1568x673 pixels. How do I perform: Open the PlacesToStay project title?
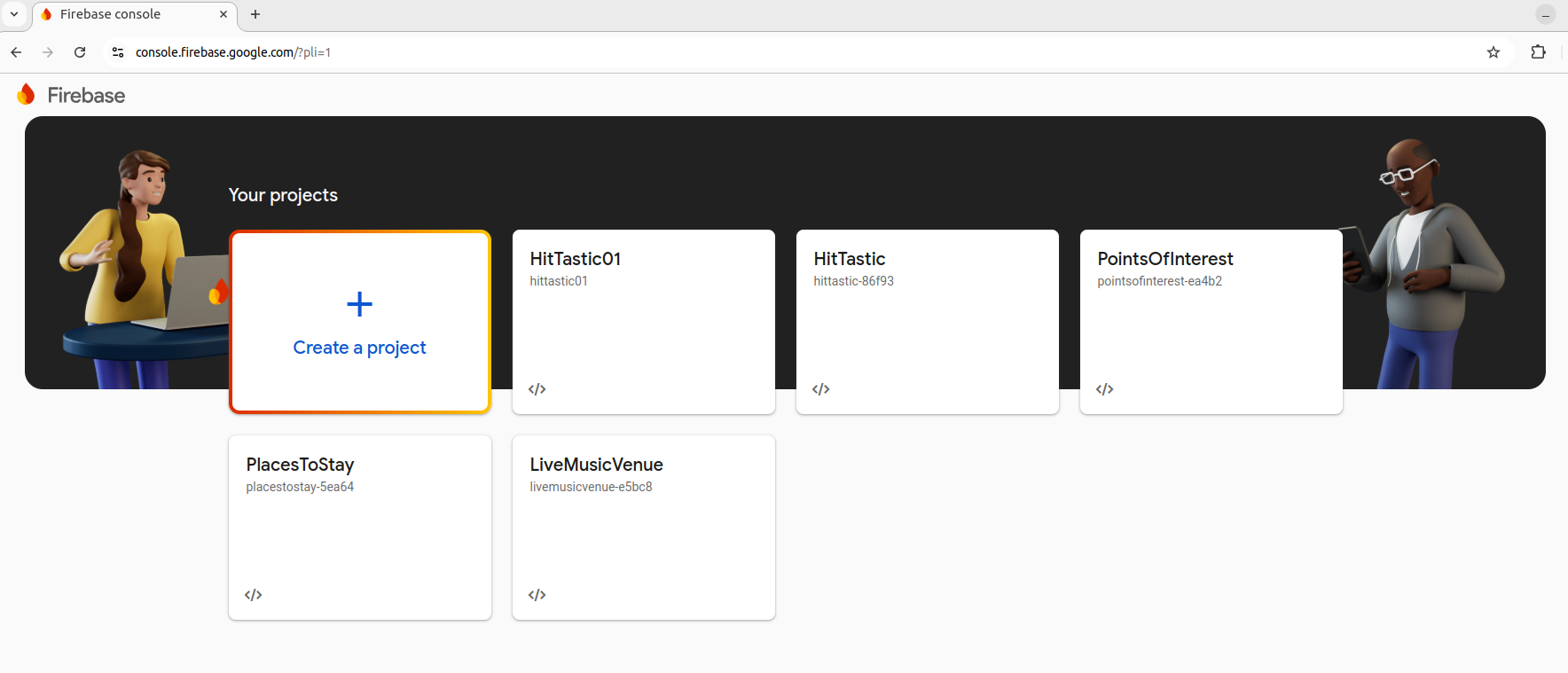click(x=300, y=465)
